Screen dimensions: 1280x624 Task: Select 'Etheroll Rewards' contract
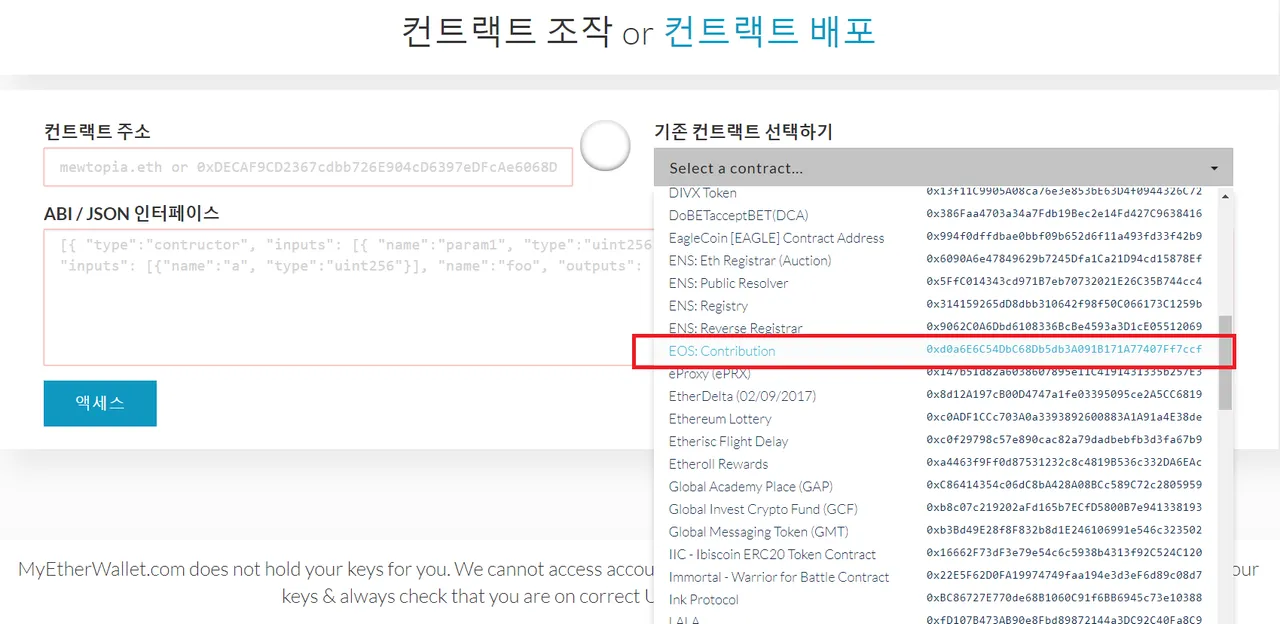pos(935,464)
